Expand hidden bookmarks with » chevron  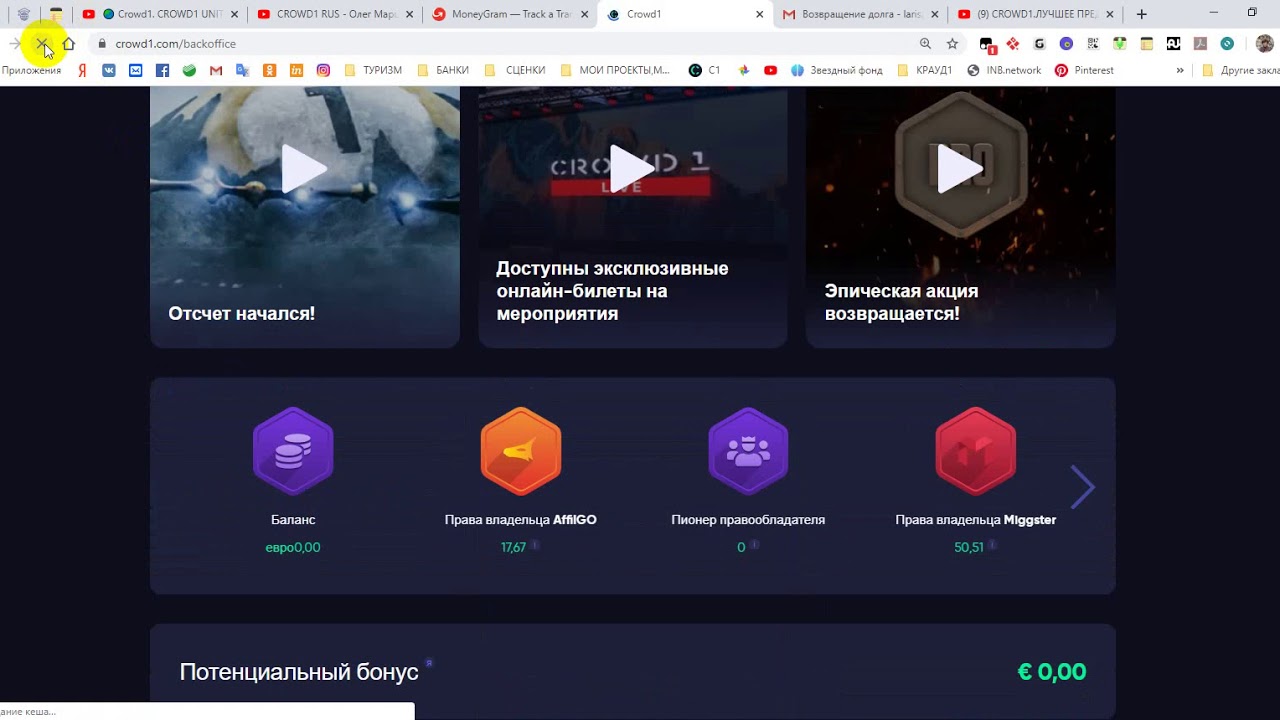[1180, 70]
